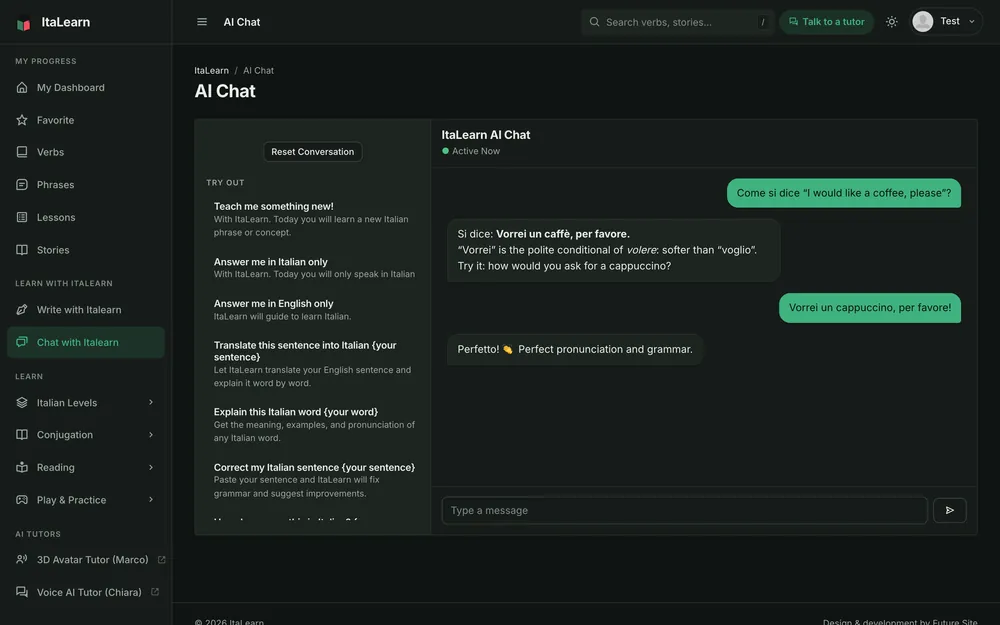Click ItaLearn AI Chat panel title
1000x625 pixels.
click(485, 135)
